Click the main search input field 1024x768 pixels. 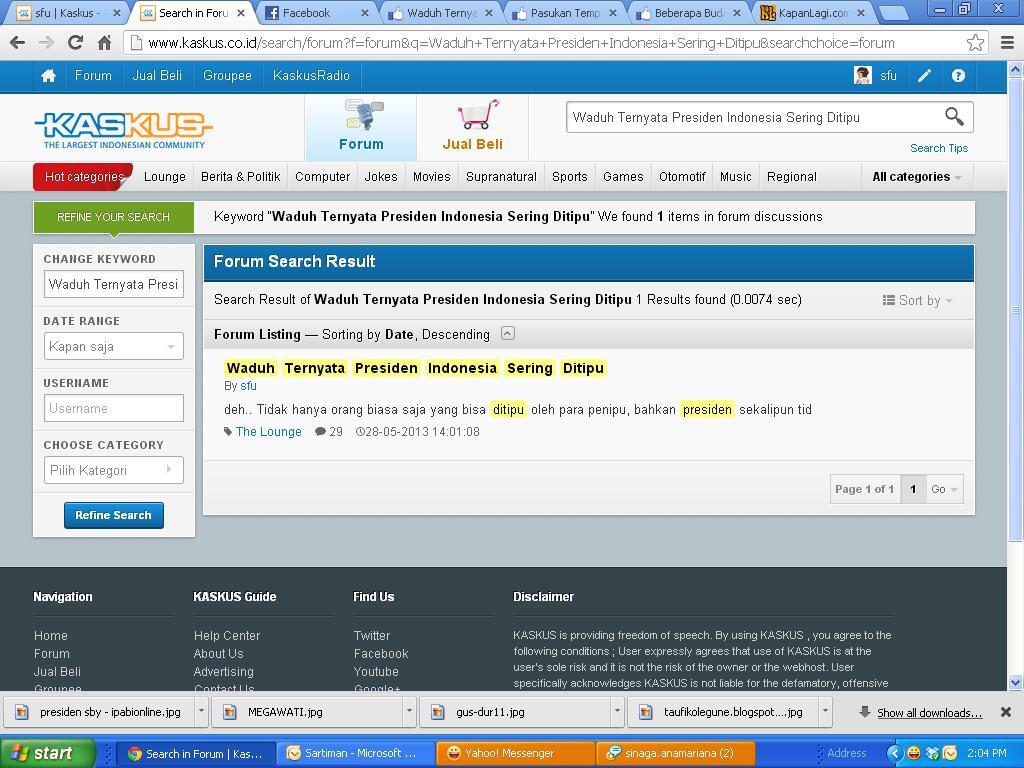754,118
